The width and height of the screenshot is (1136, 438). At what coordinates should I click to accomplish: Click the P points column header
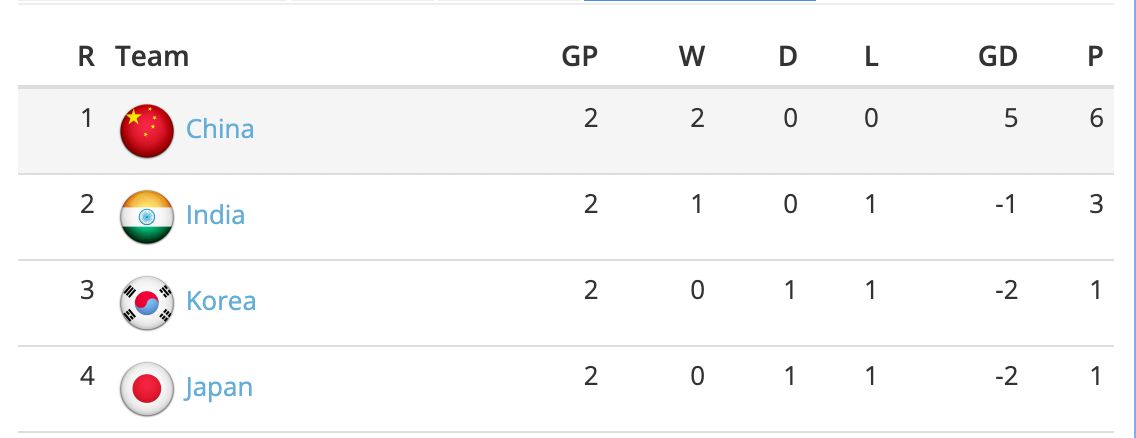(x=1096, y=57)
